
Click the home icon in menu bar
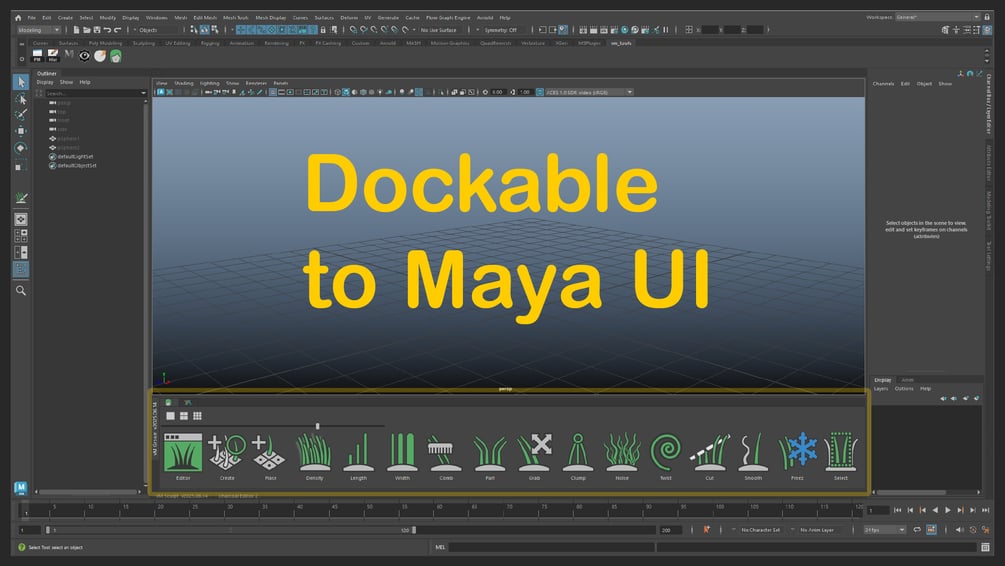pos(18,18)
